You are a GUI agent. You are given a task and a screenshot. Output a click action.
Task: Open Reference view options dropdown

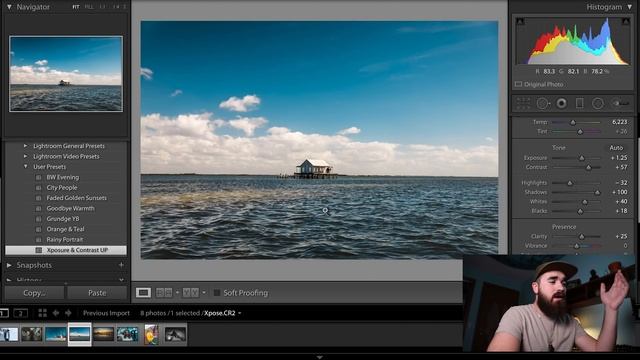(177, 293)
